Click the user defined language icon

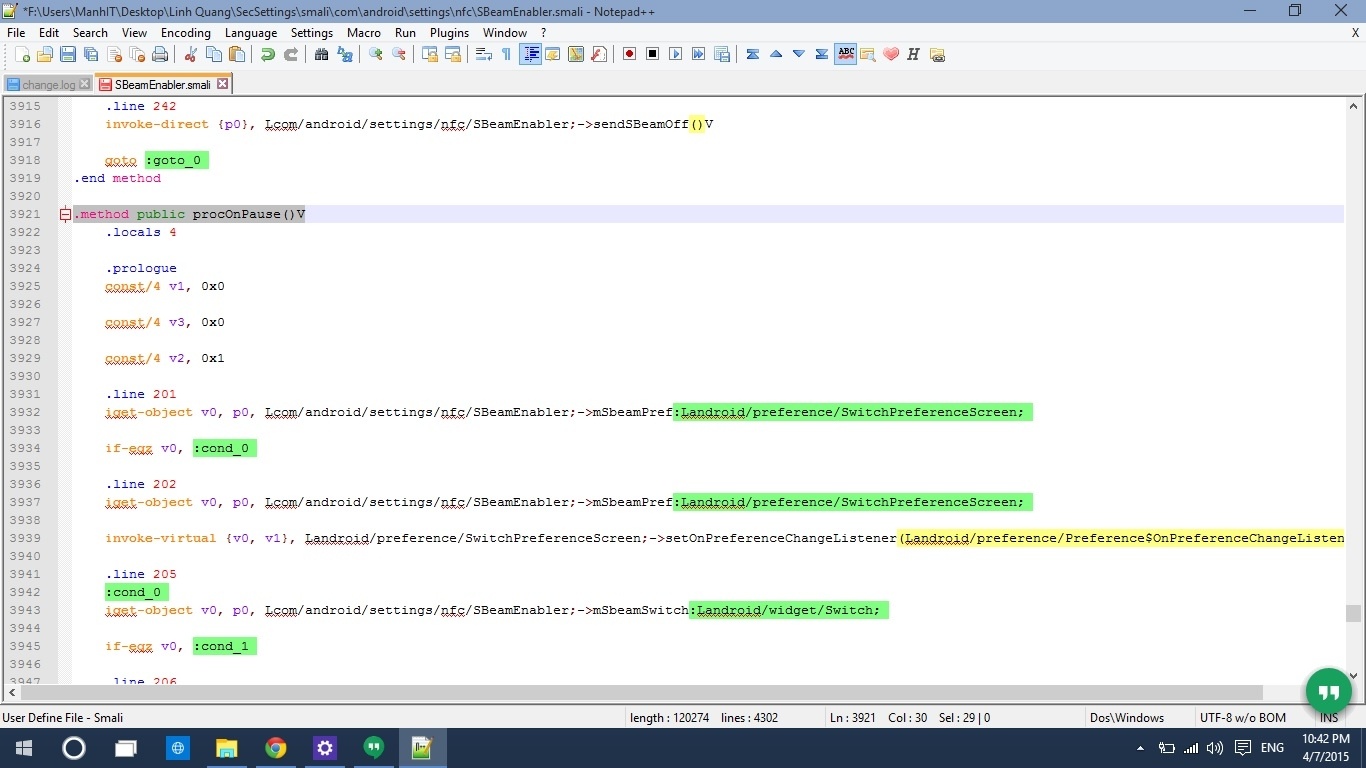point(552,54)
